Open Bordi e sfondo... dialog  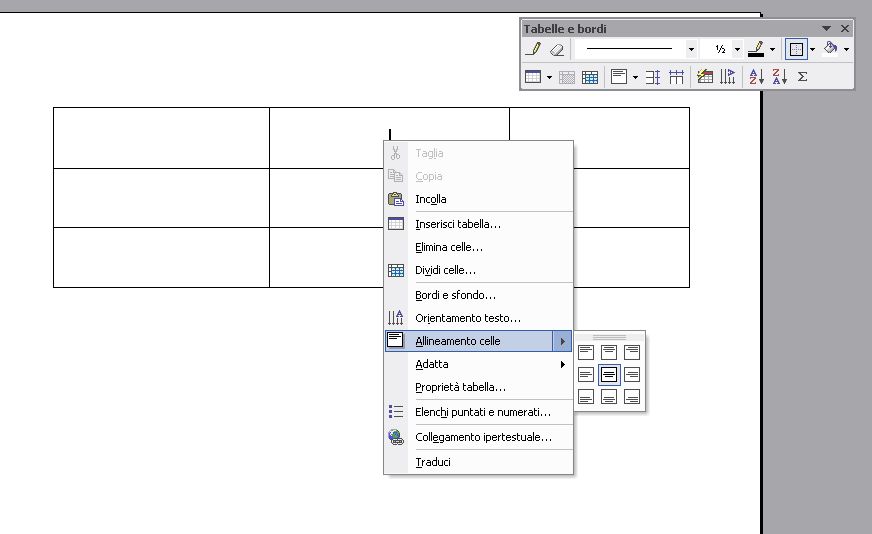click(x=478, y=295)
